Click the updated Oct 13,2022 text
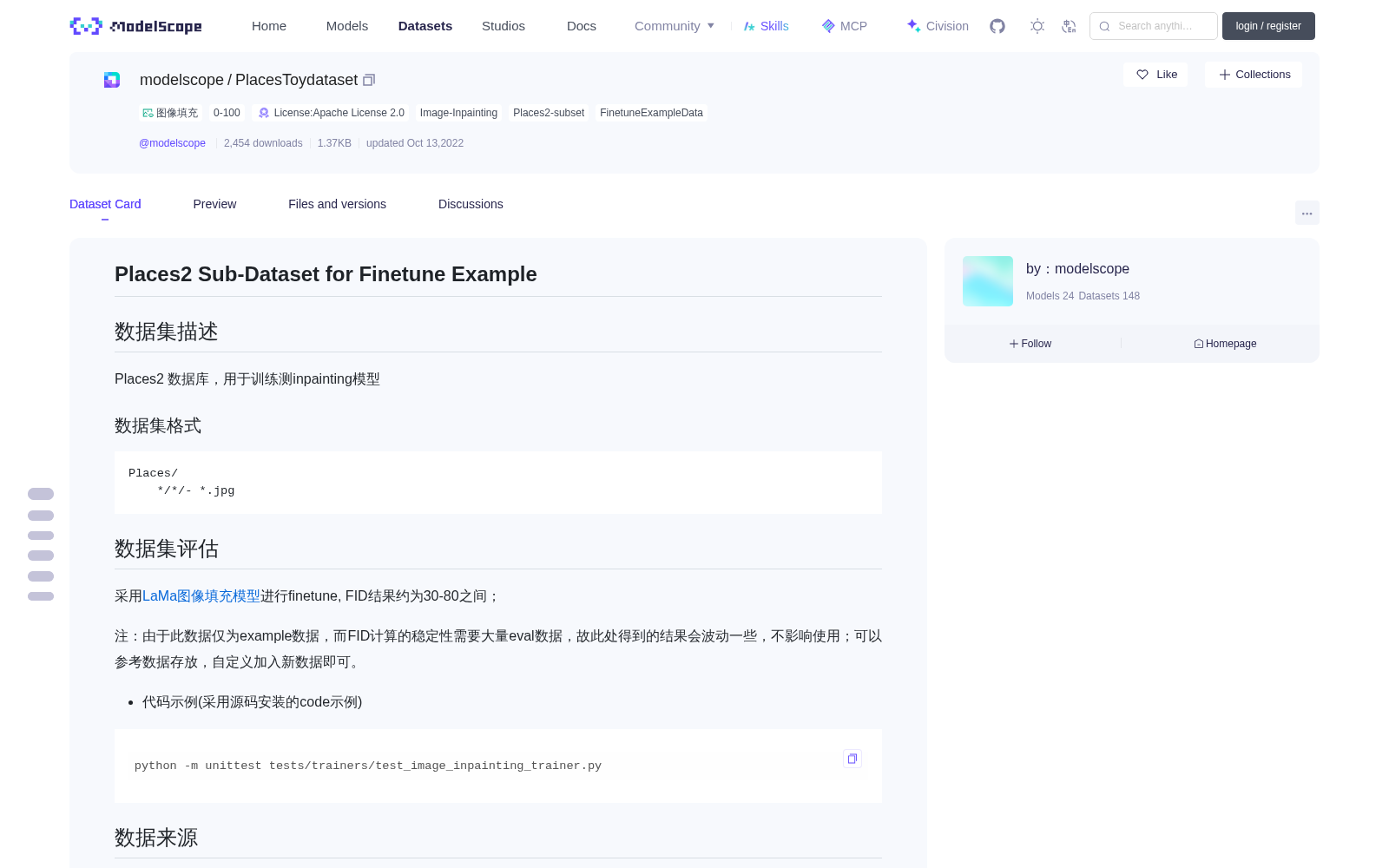The height and width of the screenshot is (868, 1389). 415,143
